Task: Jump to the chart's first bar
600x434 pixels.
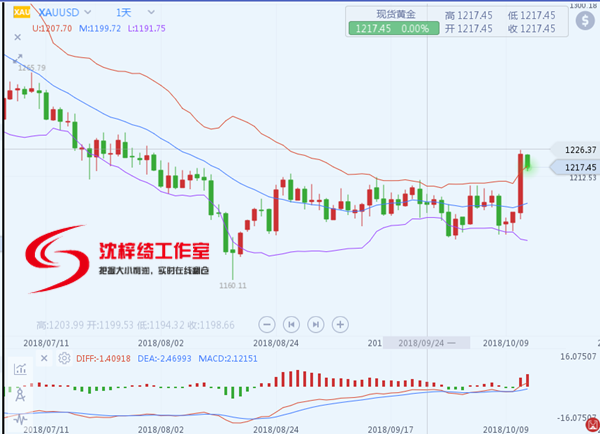Action: pos(291,324)
